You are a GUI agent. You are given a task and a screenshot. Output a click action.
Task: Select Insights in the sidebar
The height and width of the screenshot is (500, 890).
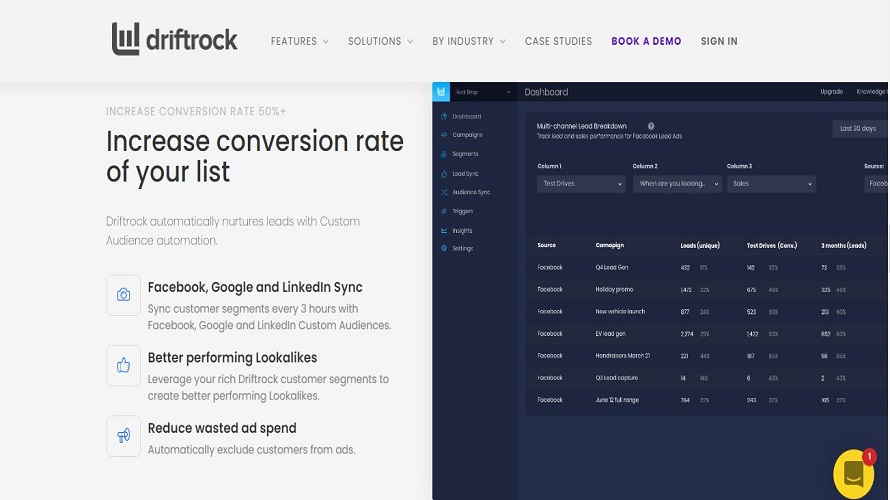point(462,230)
